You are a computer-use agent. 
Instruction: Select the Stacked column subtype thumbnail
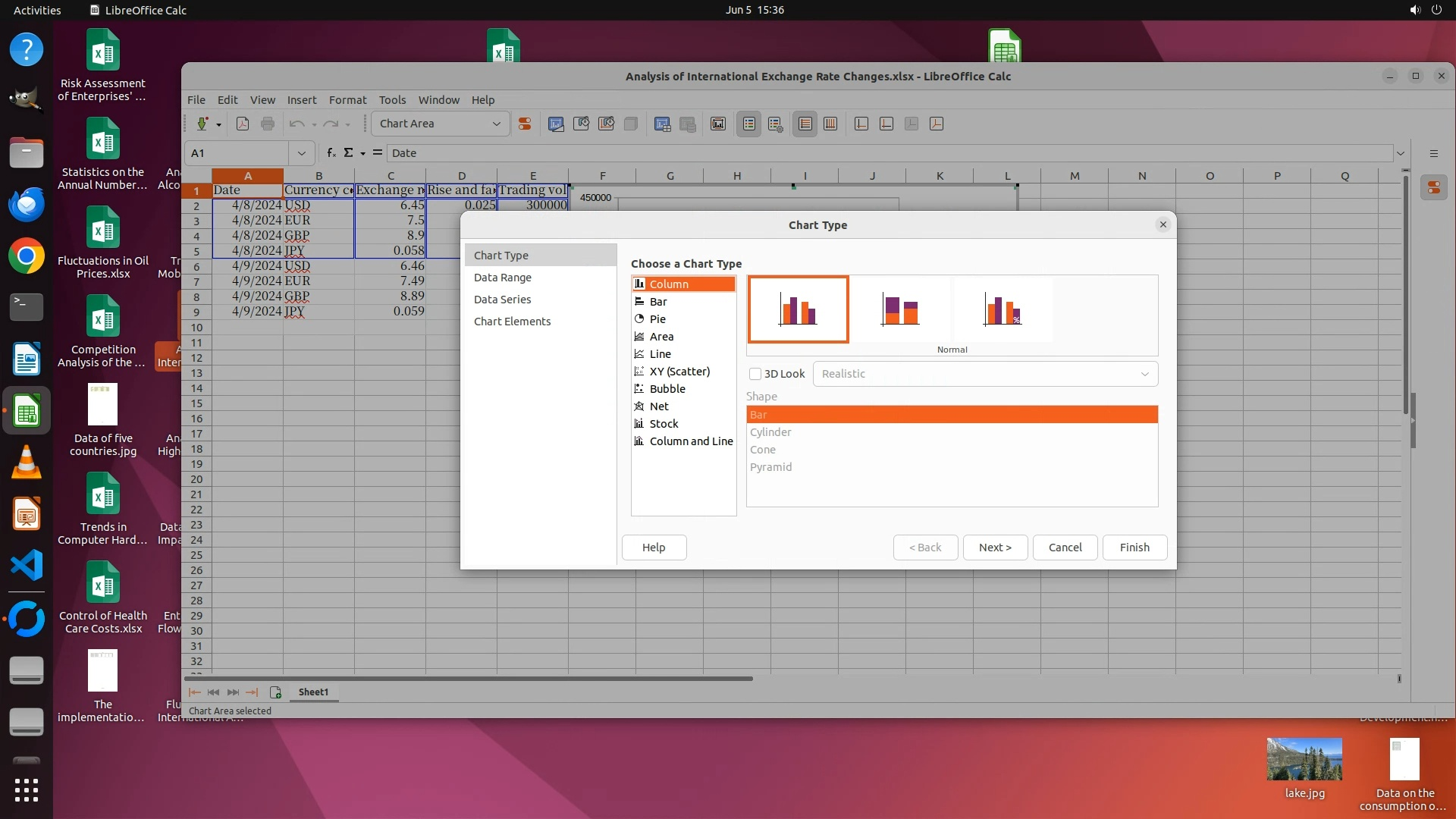(900, 309)
